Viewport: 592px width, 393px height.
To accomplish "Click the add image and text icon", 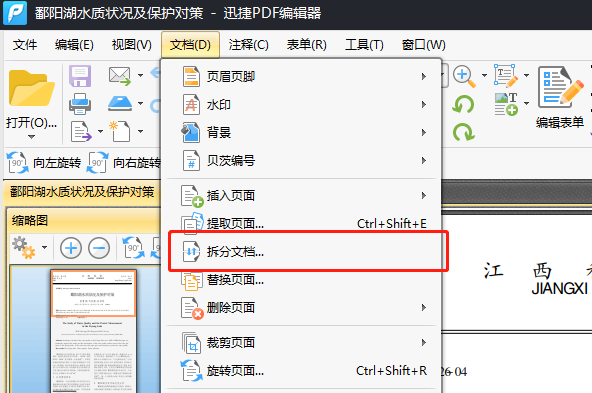I will (x=506, y=104).
